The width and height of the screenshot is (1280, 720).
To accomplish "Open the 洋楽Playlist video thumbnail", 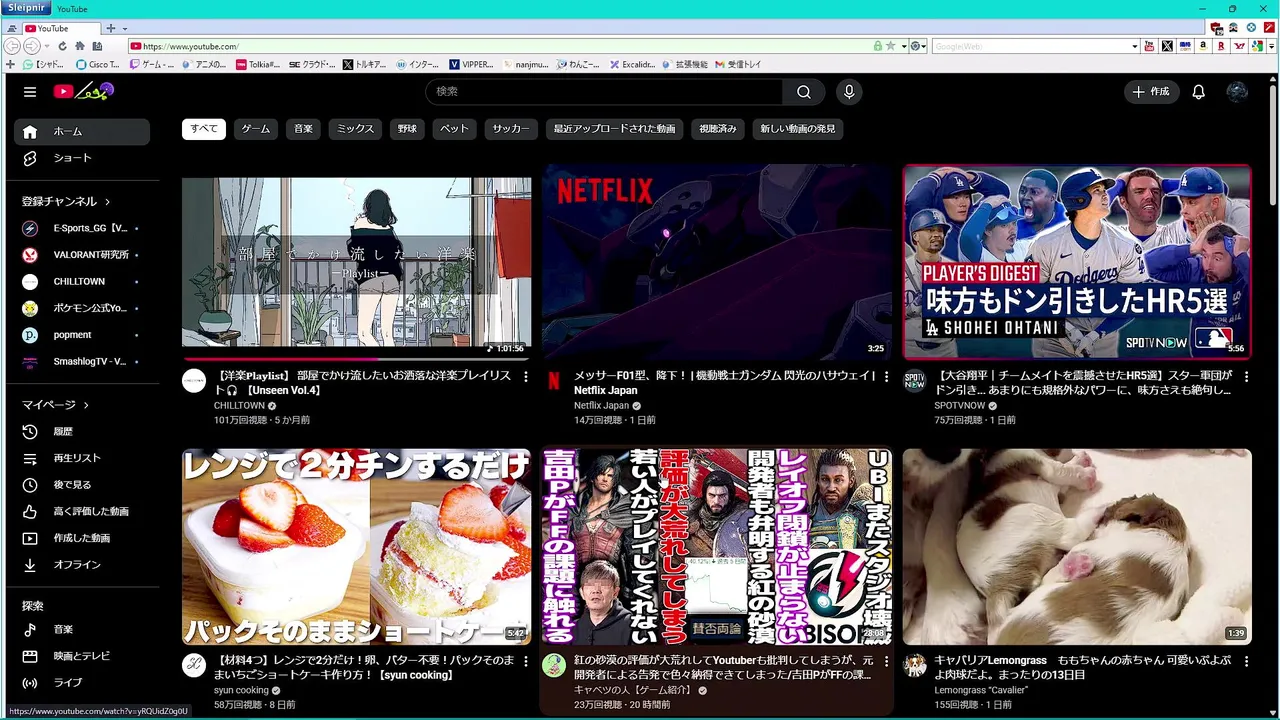I will tap(356, 262).
